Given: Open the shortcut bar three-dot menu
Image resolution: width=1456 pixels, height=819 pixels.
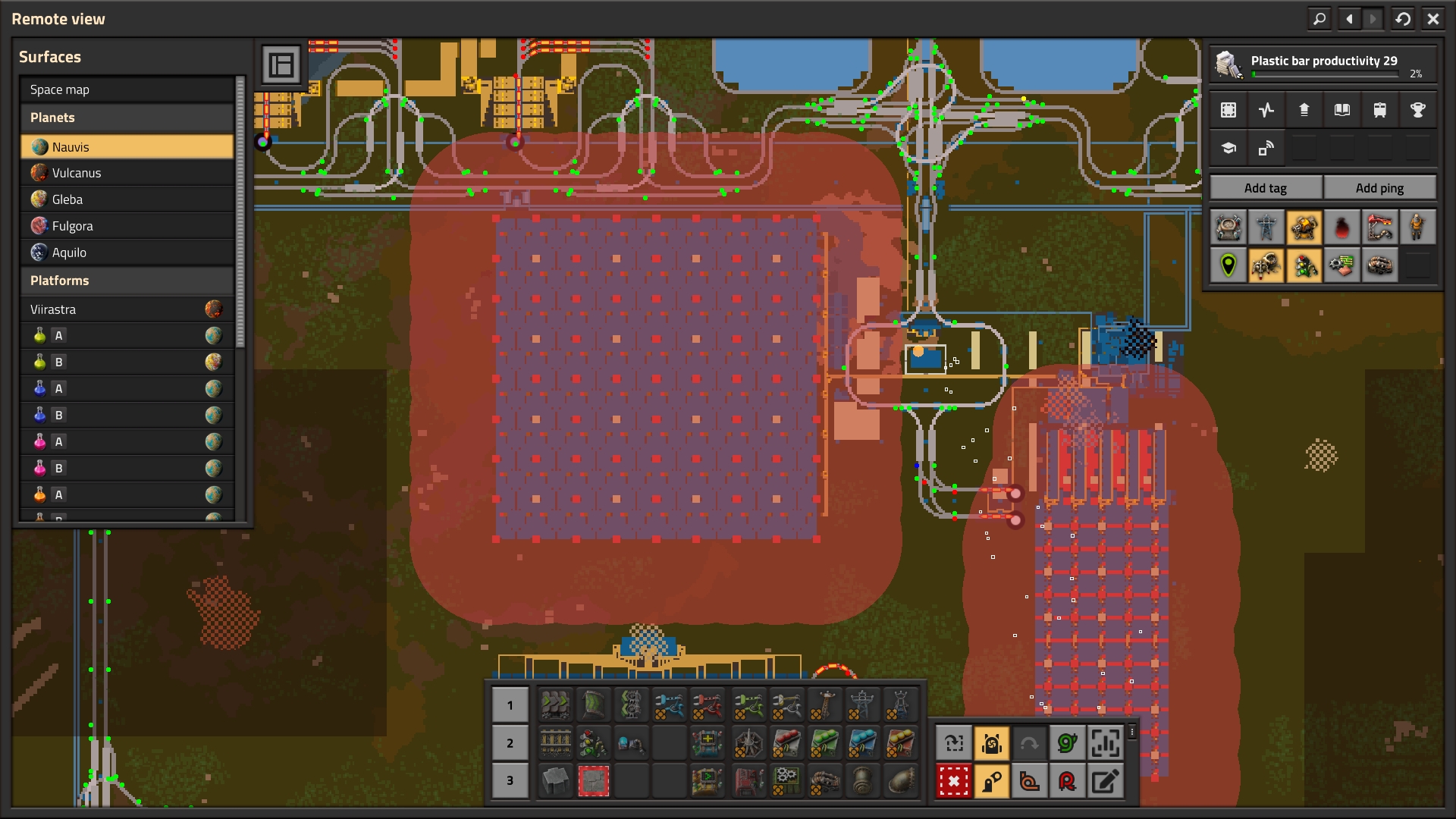Looking at the screenshot, I should 1132,732.
